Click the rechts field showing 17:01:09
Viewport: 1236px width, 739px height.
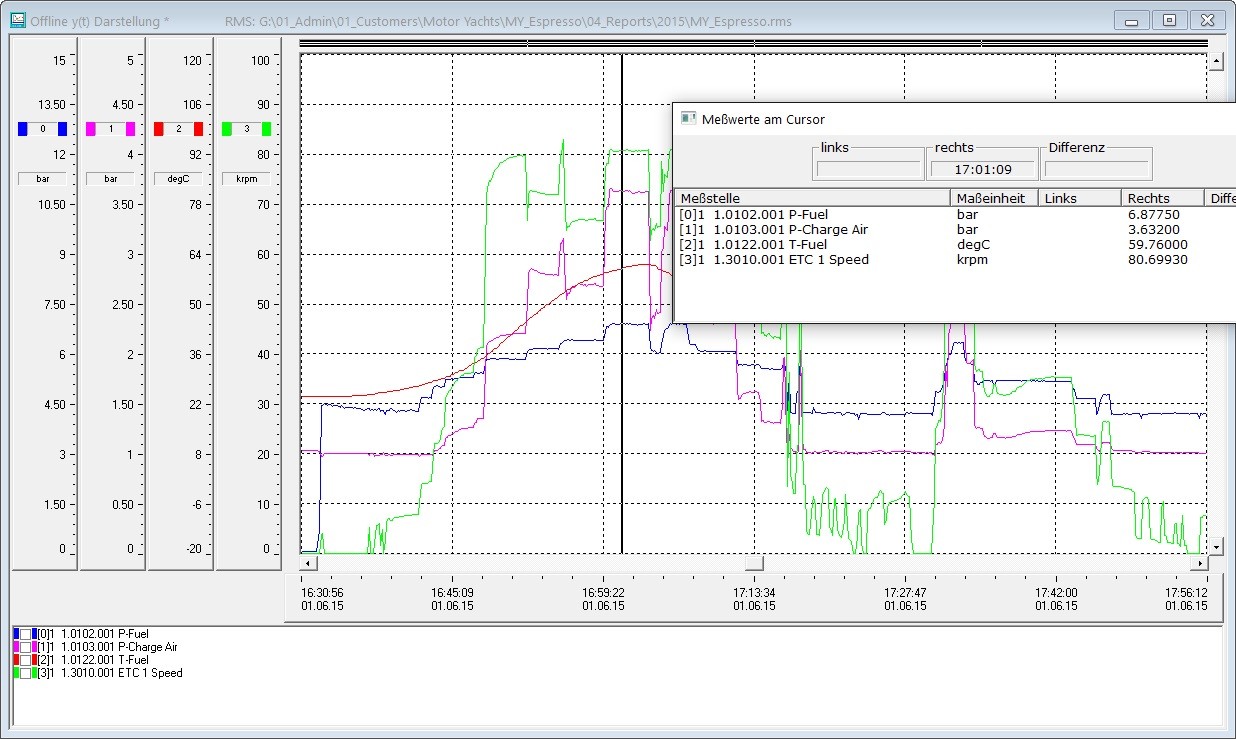click(x=982, y=168)
